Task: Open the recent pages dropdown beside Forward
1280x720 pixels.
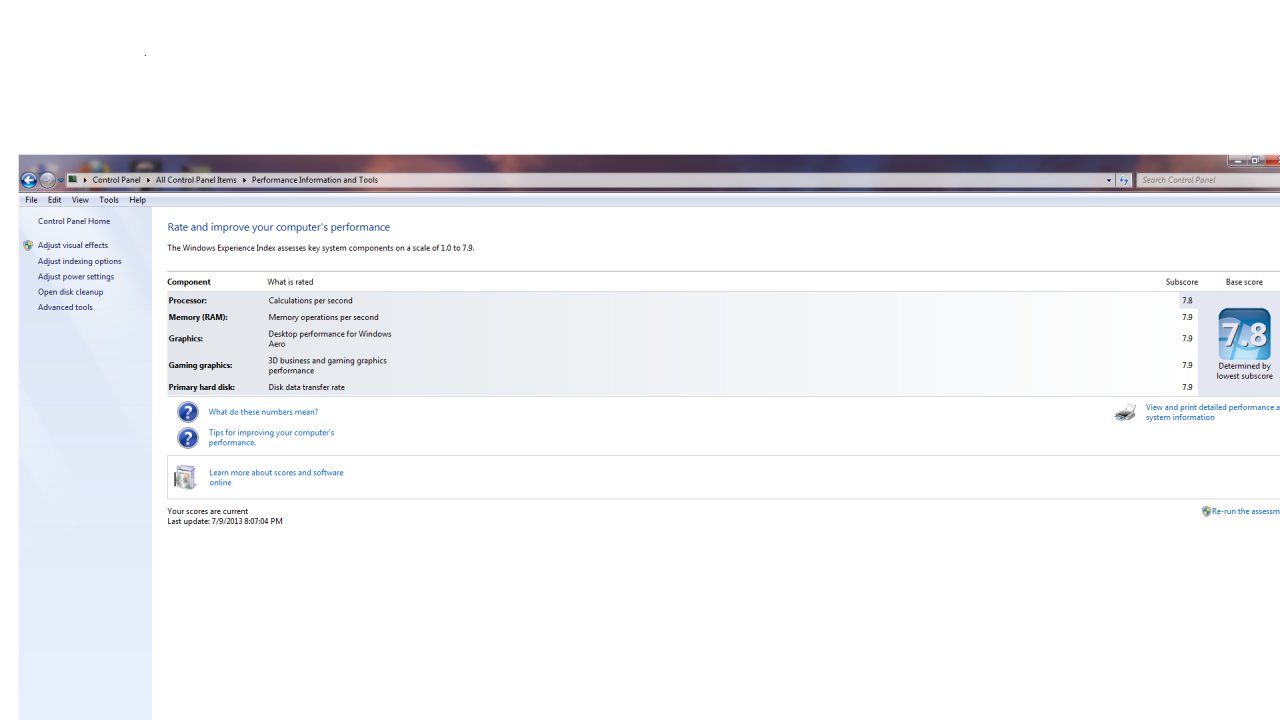Action: [60, 181]
